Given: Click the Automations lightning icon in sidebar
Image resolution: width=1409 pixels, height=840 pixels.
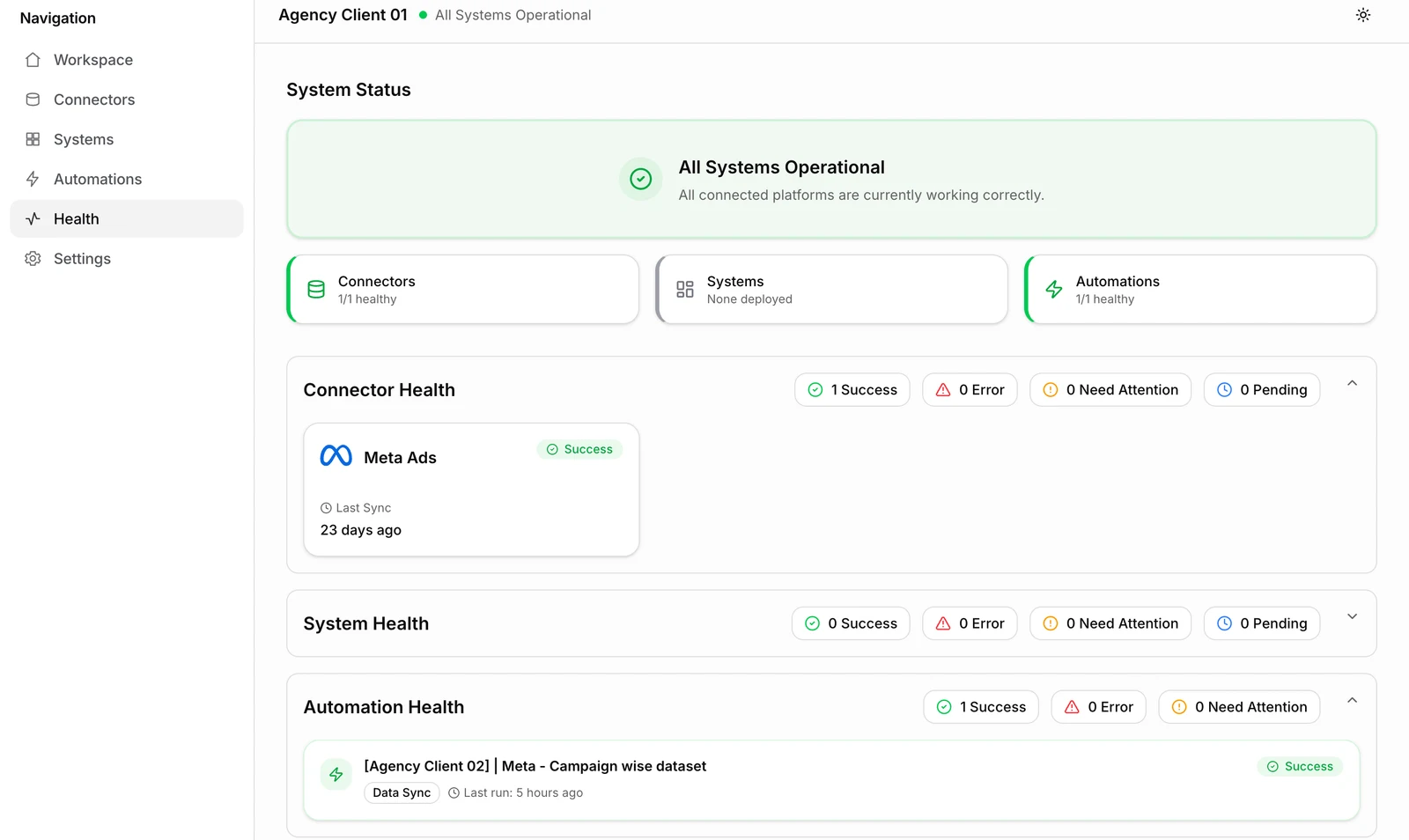Looking at the screenshot, I should 33,179.
